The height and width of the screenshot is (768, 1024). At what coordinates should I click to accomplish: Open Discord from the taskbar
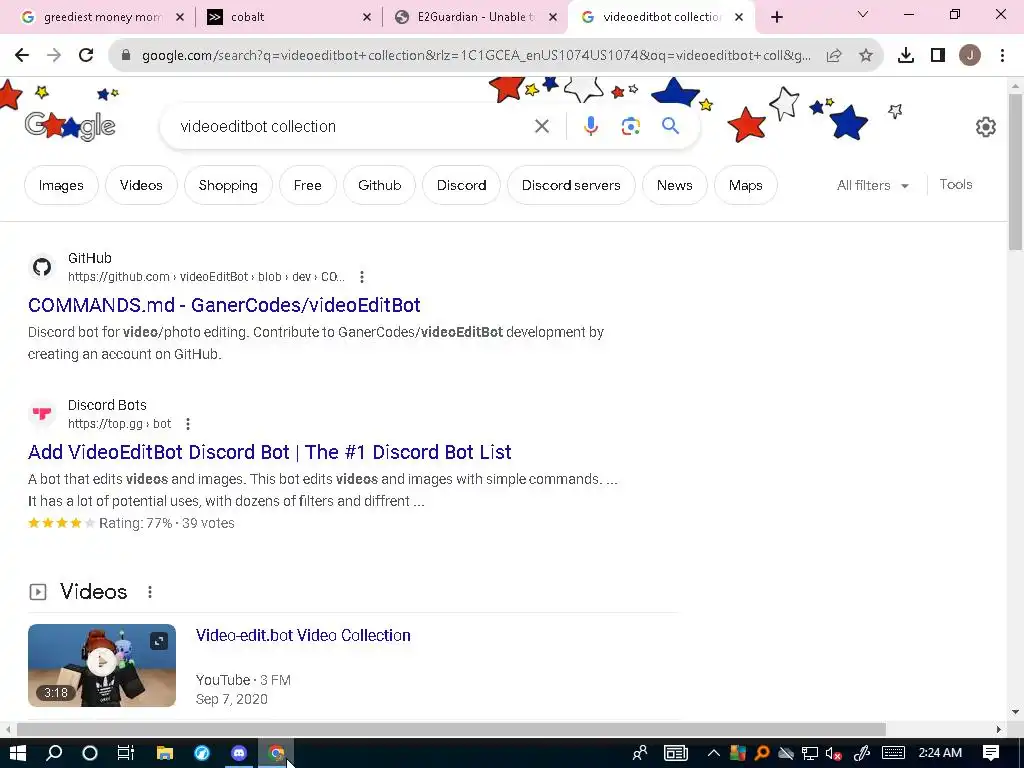[x=239, y=753]
